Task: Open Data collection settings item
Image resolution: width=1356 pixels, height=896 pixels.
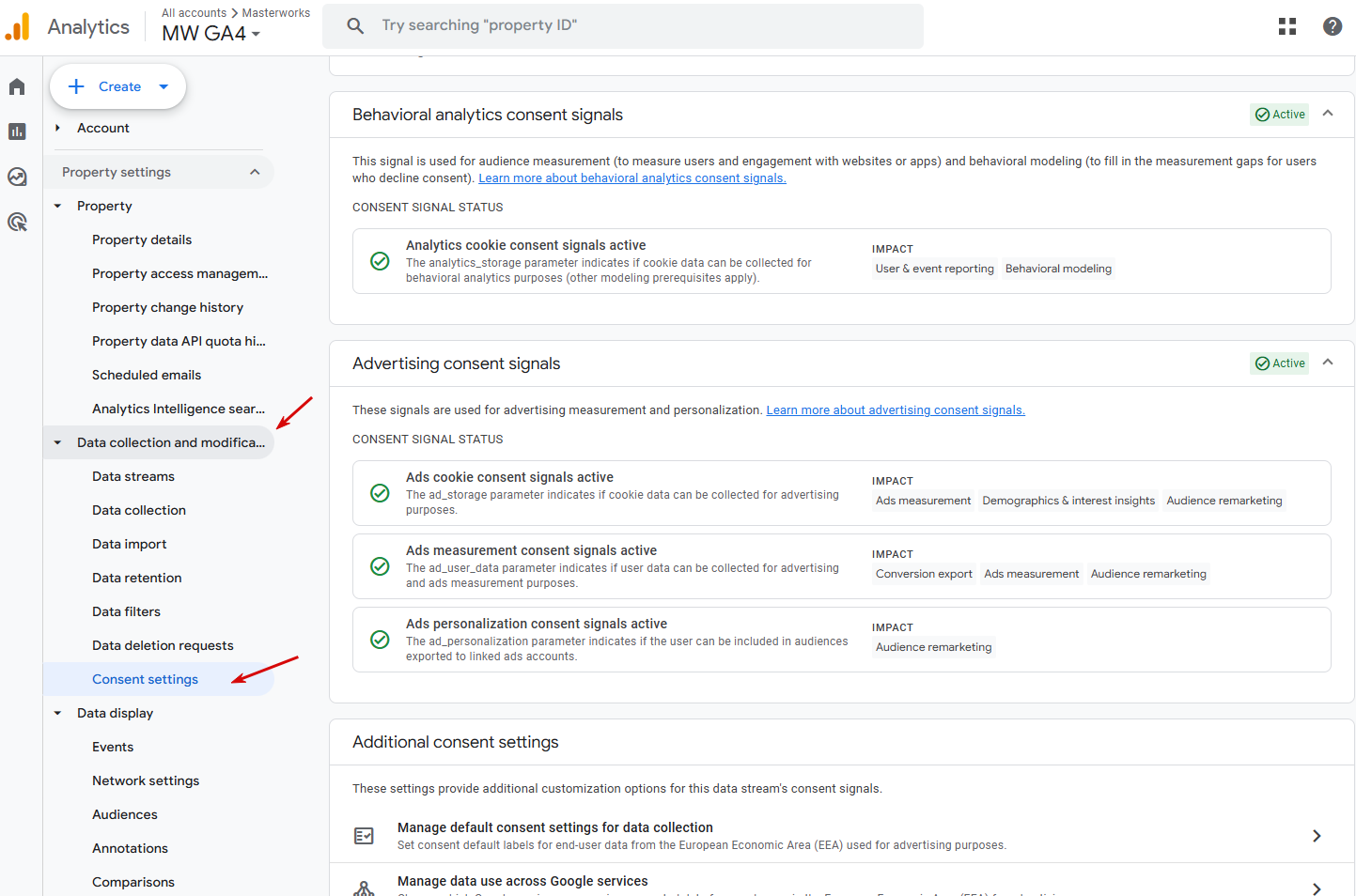Action: click(x=139, y=510)
